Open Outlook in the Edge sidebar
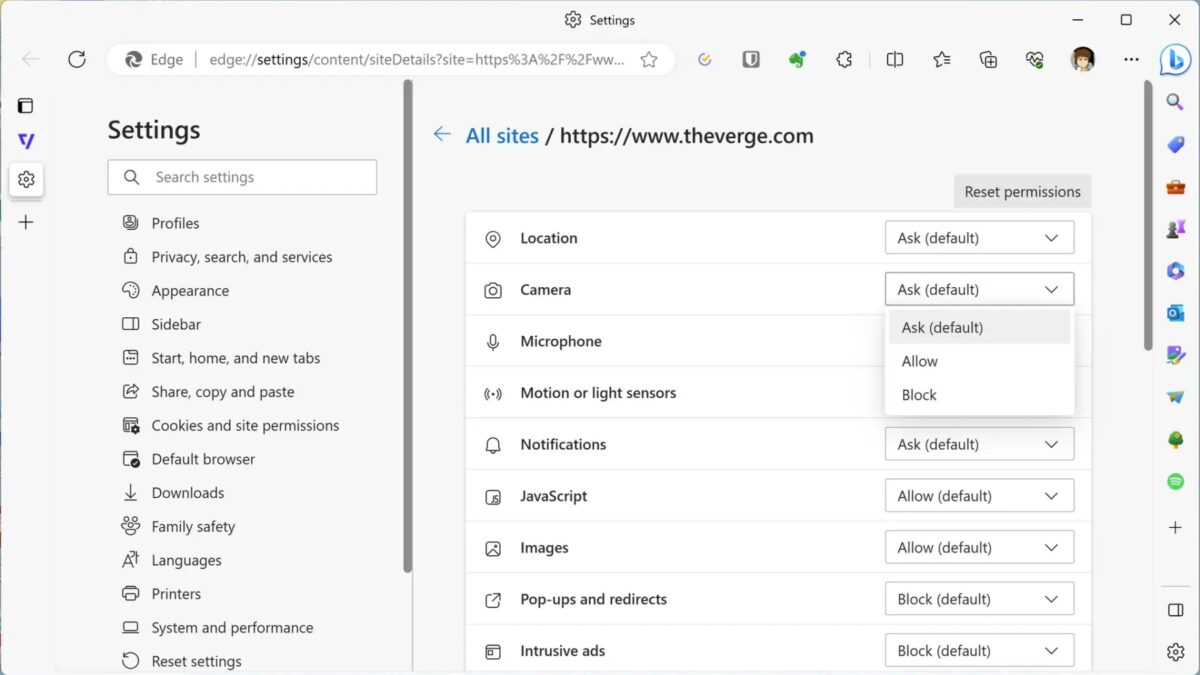Screen dimensions: 1200x675 (x=1175, y=313)
